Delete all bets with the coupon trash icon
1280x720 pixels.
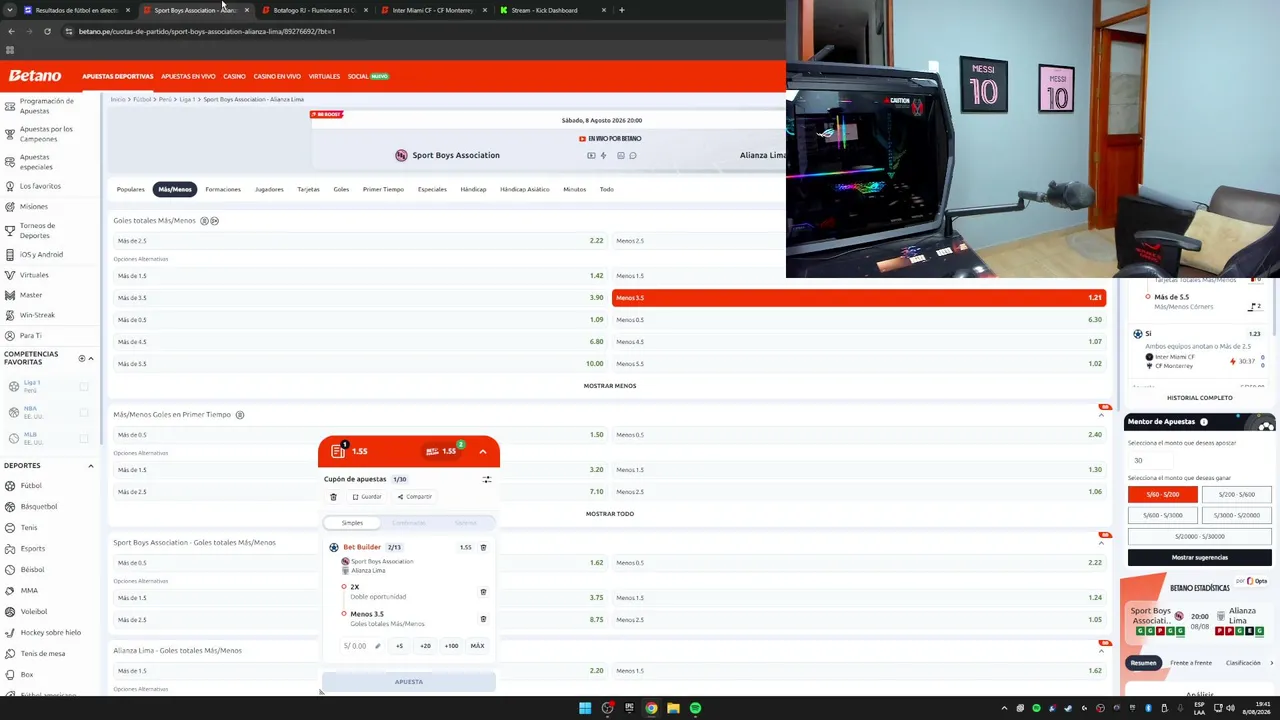click(334, 497)
